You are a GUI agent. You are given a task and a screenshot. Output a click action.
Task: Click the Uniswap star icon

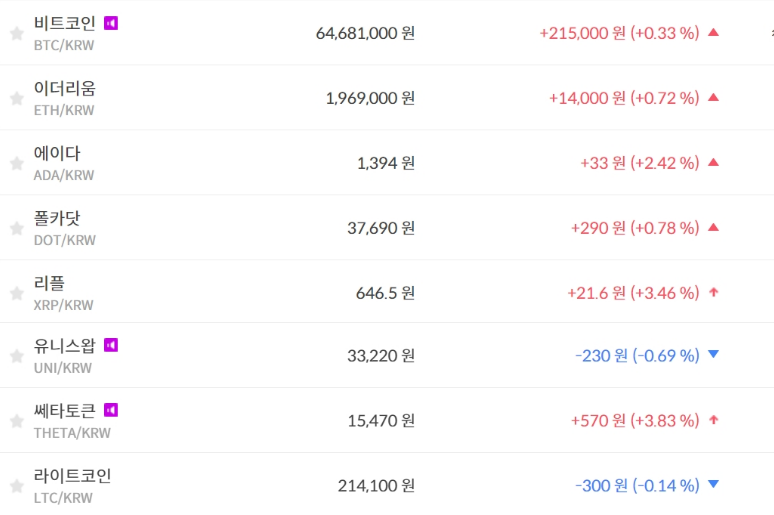point(16,355)
